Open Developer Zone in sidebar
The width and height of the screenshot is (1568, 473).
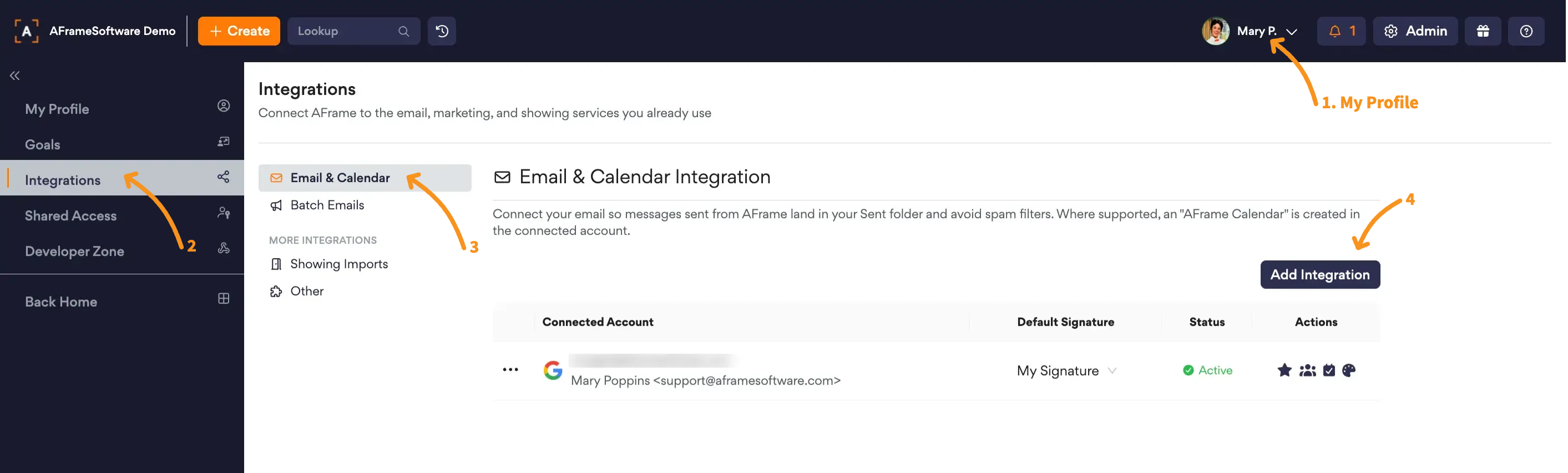point(122,250)
